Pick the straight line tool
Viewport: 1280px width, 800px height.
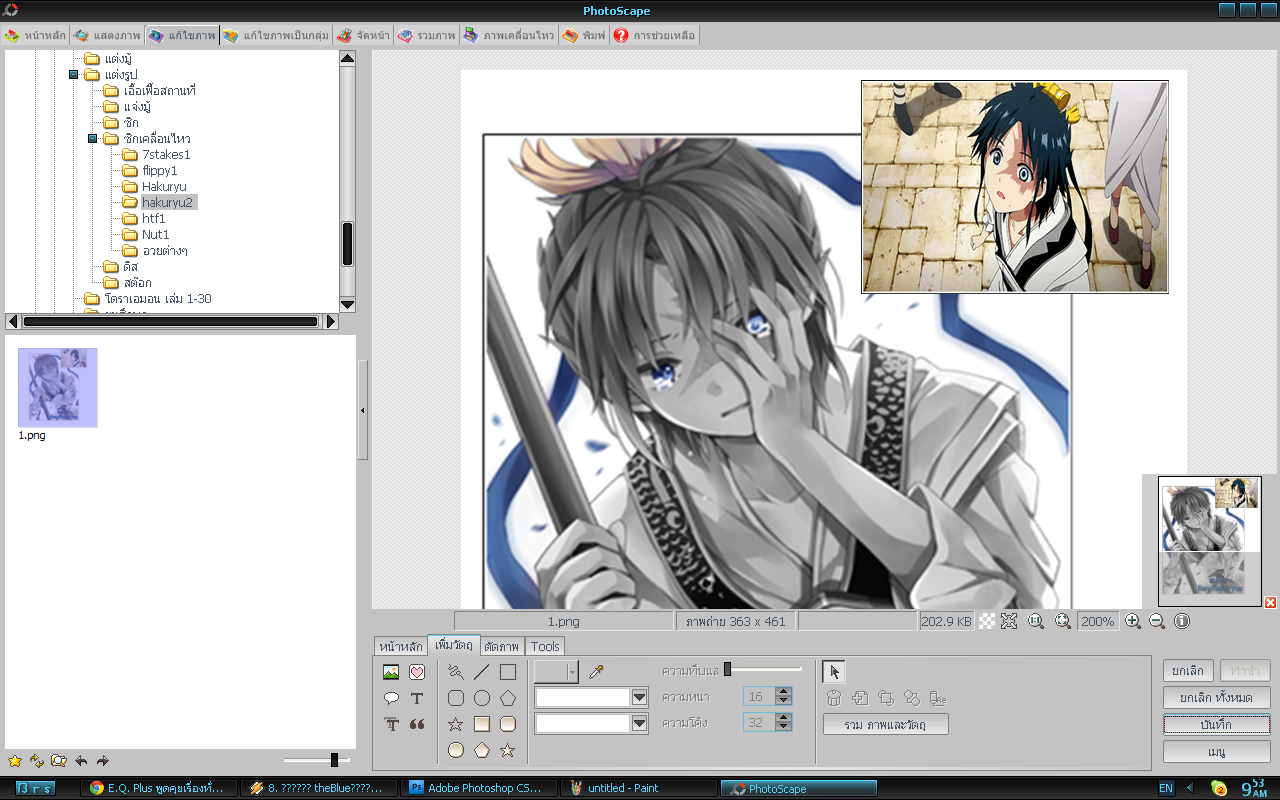482,672
